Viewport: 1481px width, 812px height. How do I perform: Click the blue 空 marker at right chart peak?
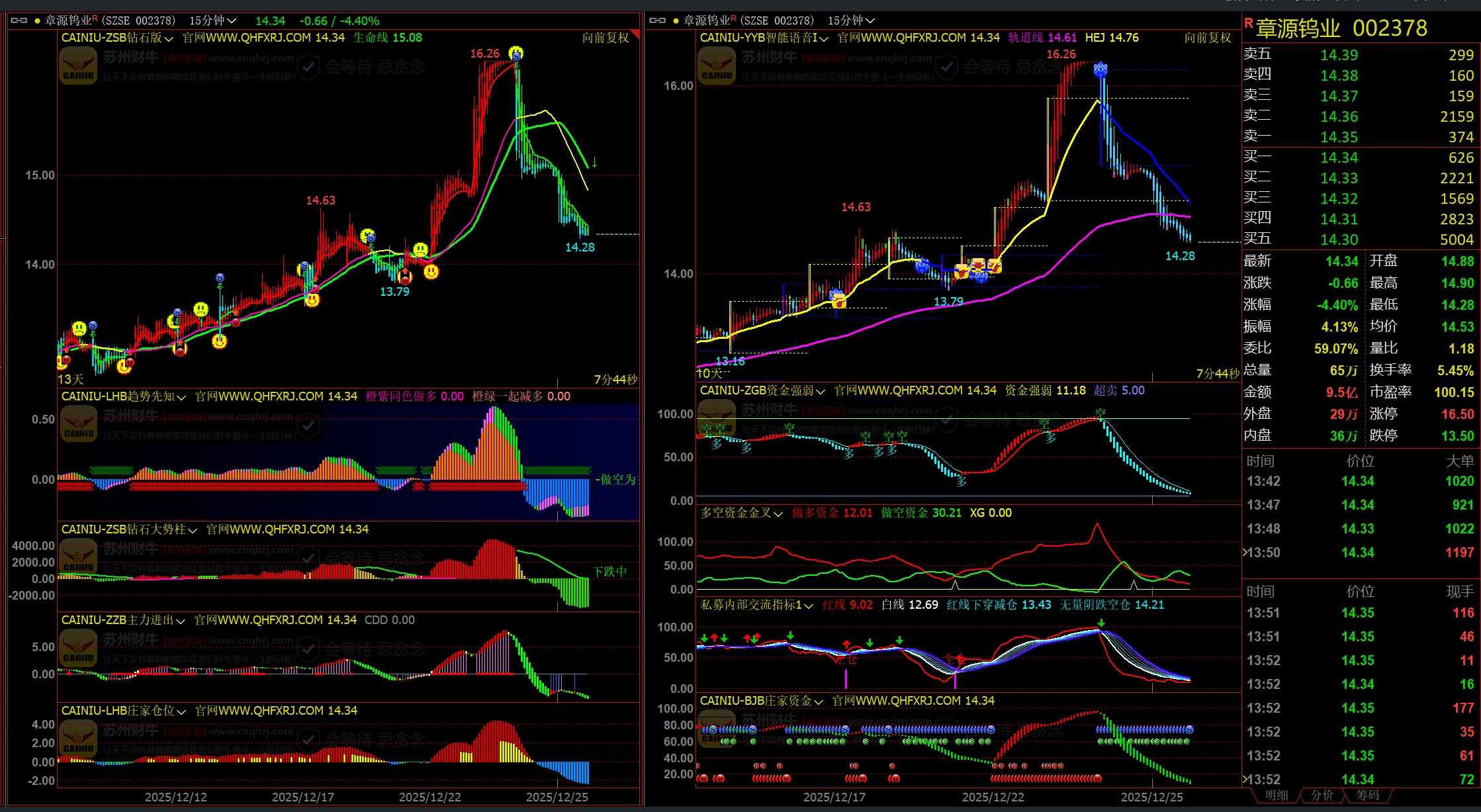[x=1100, y=69]
